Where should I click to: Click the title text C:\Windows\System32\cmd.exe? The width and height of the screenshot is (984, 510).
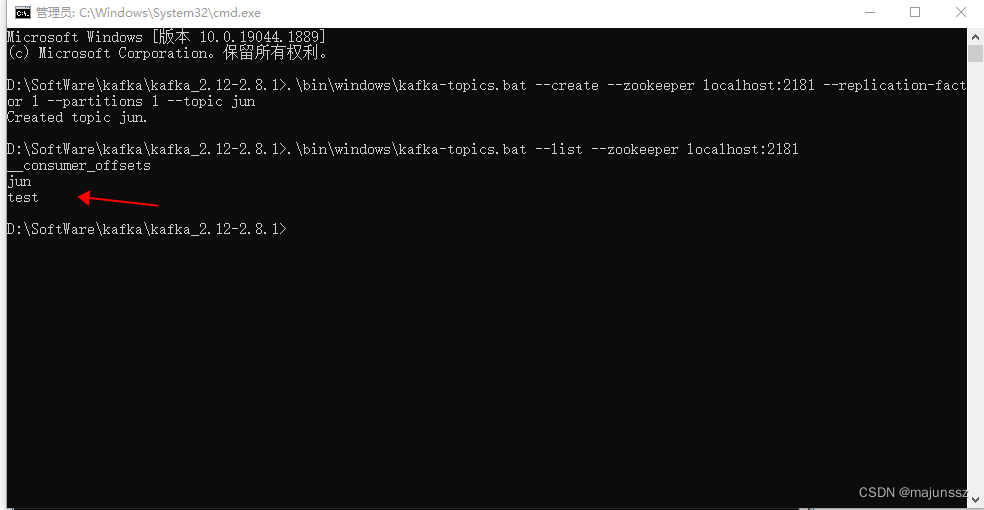(169, 13)
